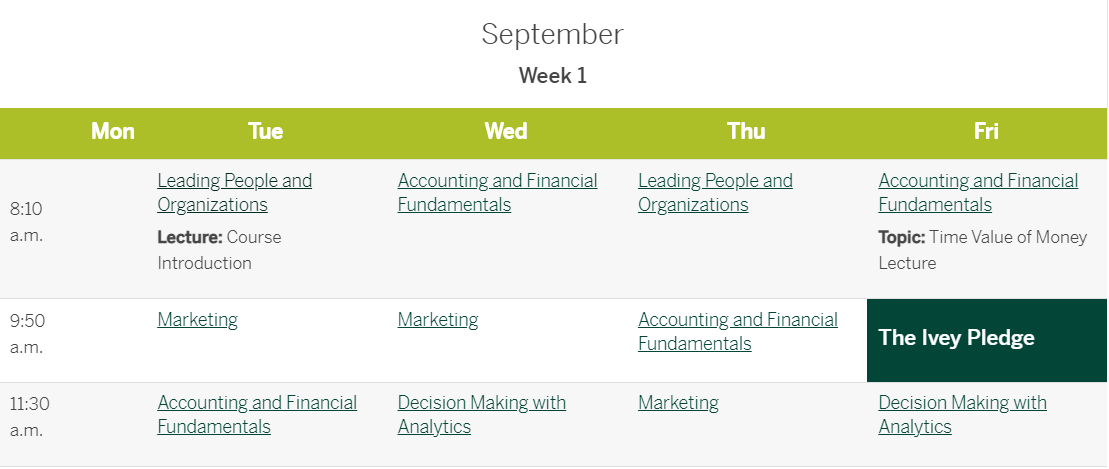The width and height of the screenshot is (1109, 469).
Task: Open Friday 8:10 Accounting and Financial Fundamentals link
Action: point(978,192)
